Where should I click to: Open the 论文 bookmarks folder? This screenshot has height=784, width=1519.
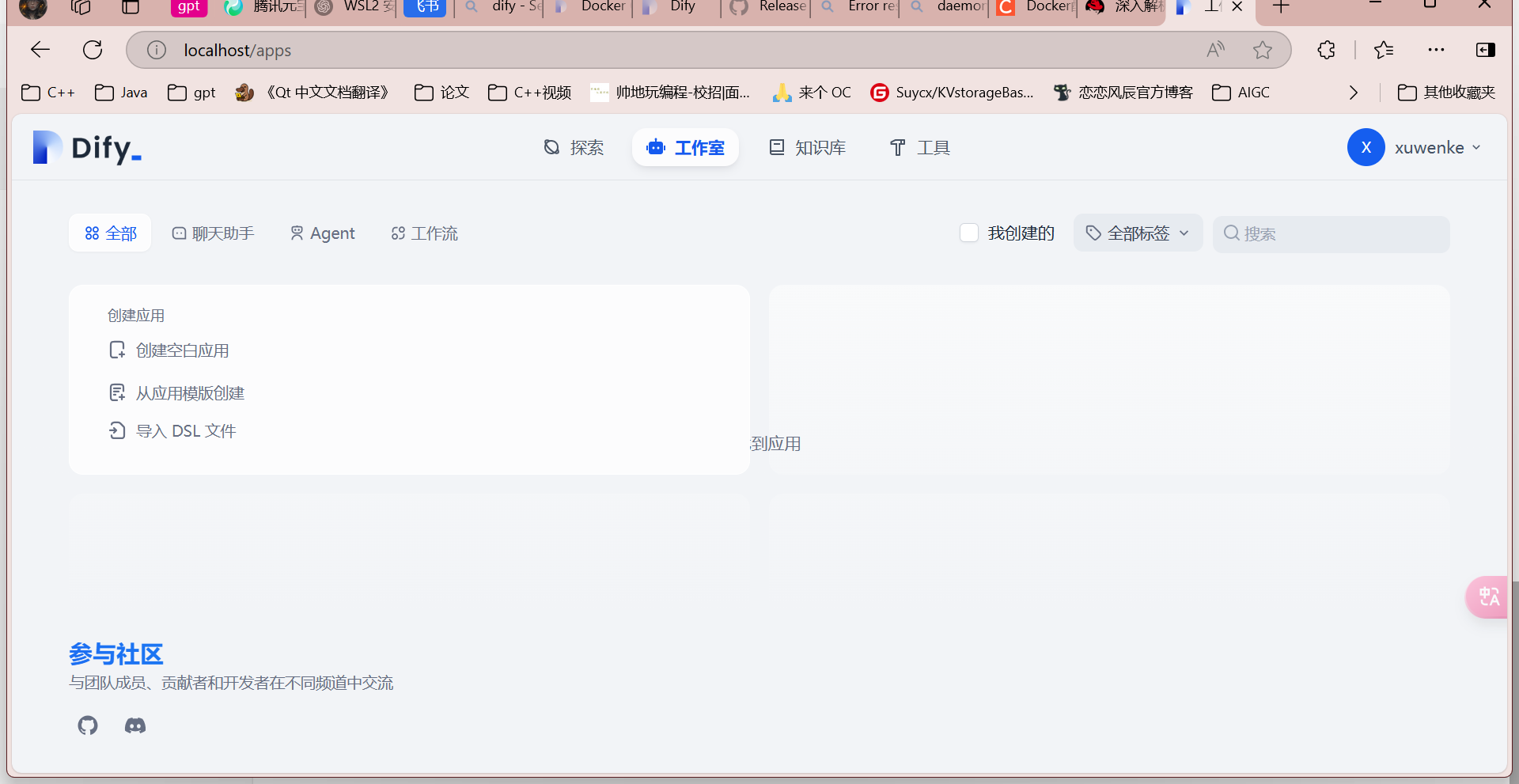[441, 93]
